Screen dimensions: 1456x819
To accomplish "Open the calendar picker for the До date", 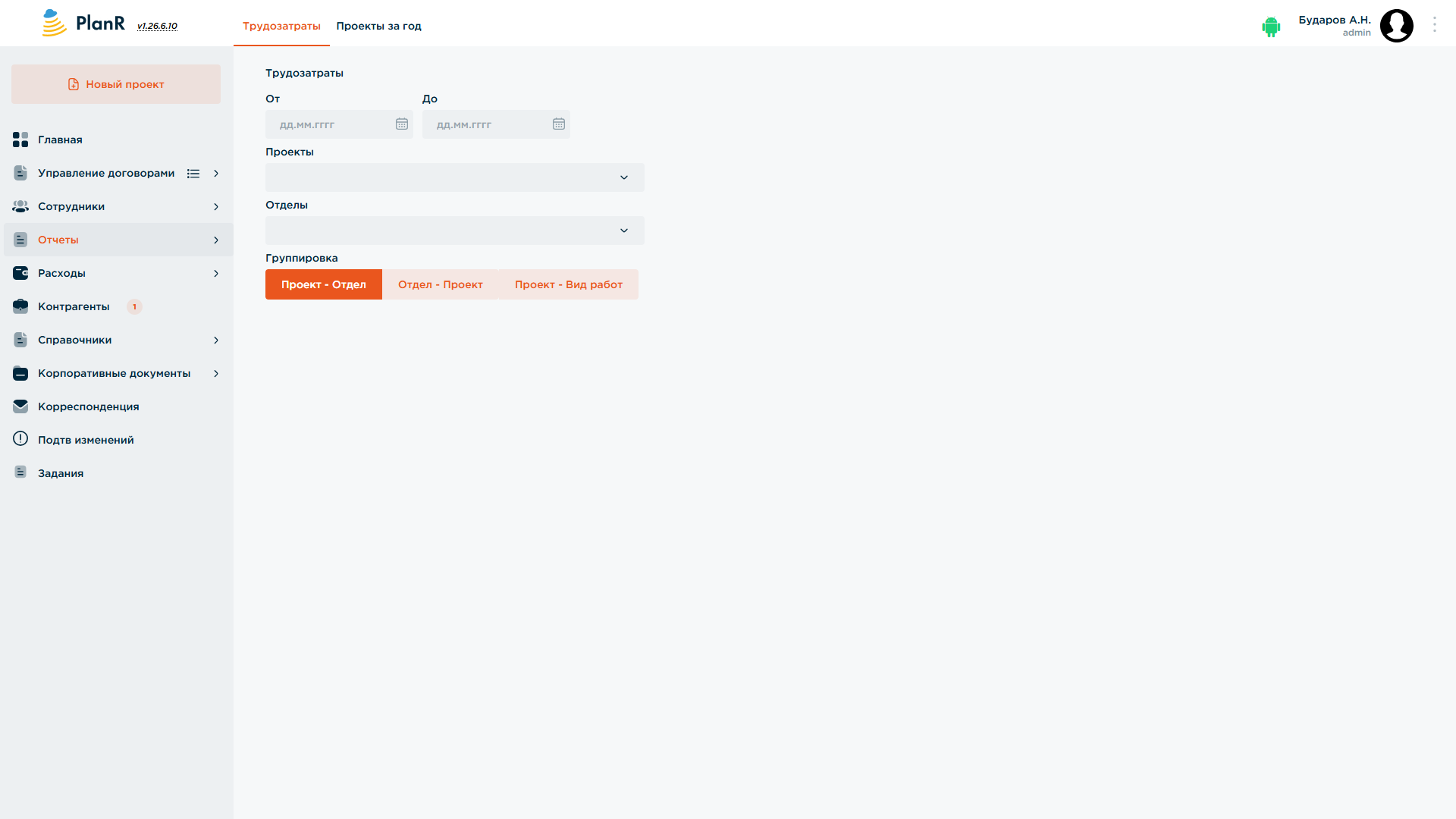I will coord(559,124).
